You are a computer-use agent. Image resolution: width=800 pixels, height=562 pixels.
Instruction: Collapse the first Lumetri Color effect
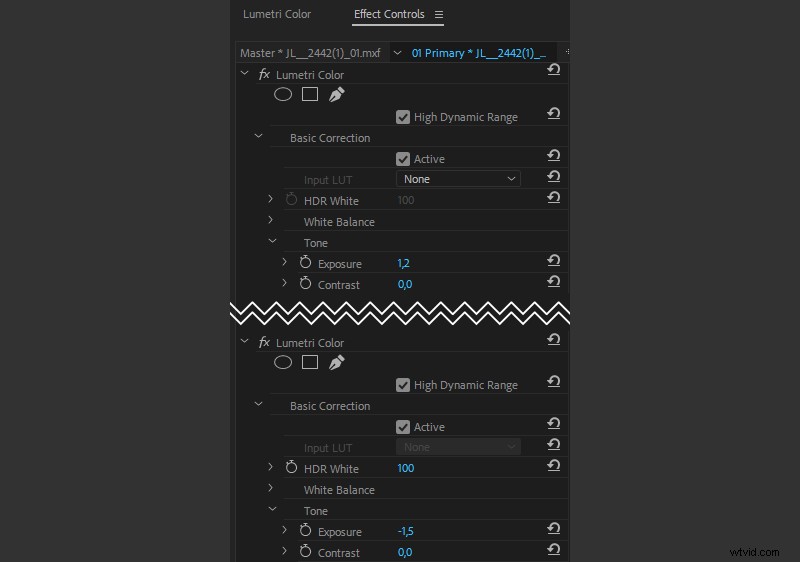[245, 73]
